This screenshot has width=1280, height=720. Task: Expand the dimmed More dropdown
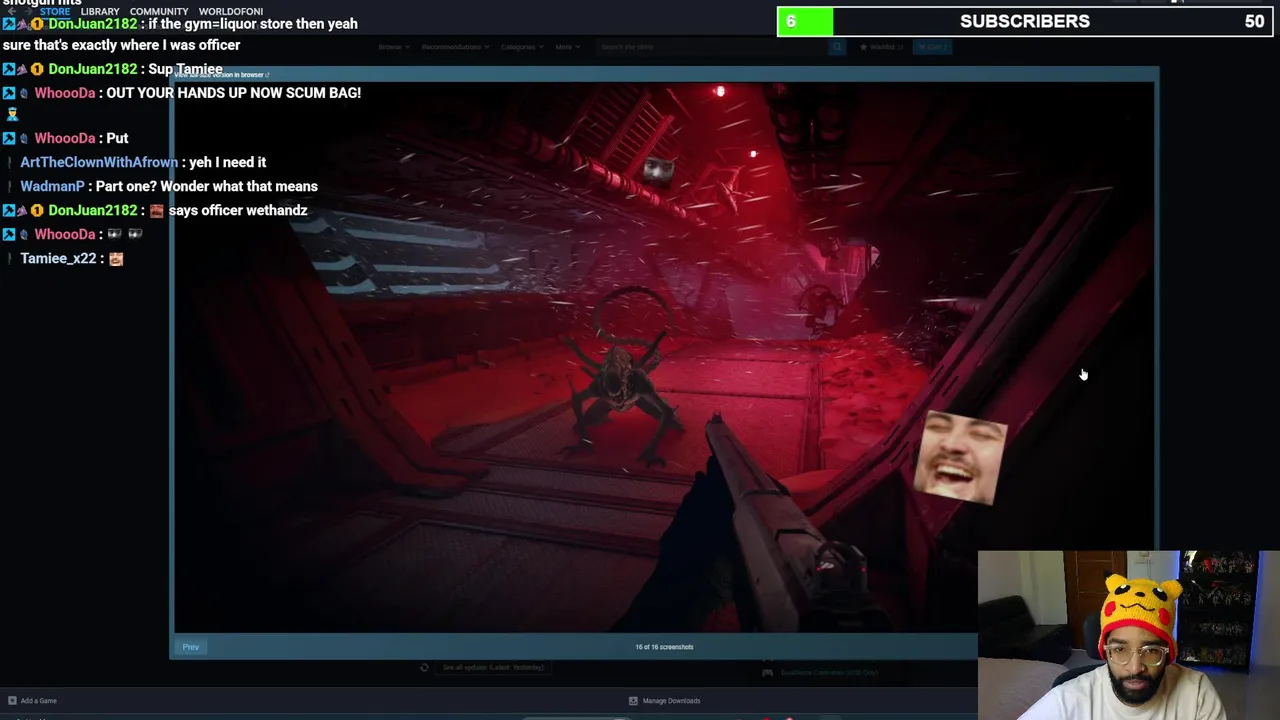[x=566, y=47]
